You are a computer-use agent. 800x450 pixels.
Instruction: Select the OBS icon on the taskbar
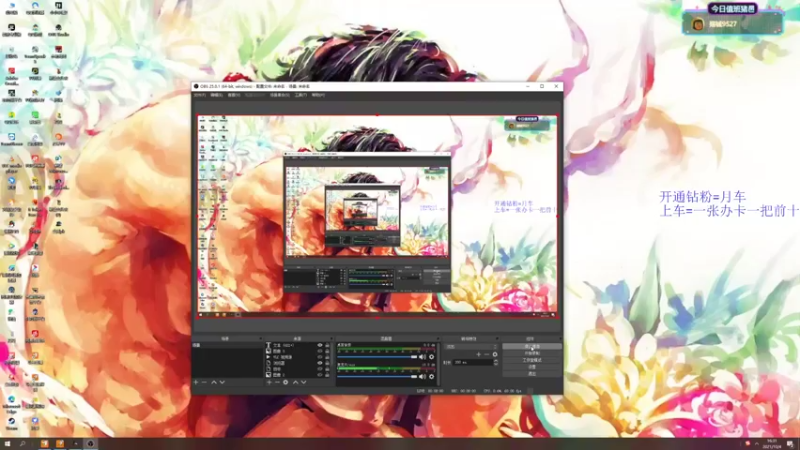(90, 444)
